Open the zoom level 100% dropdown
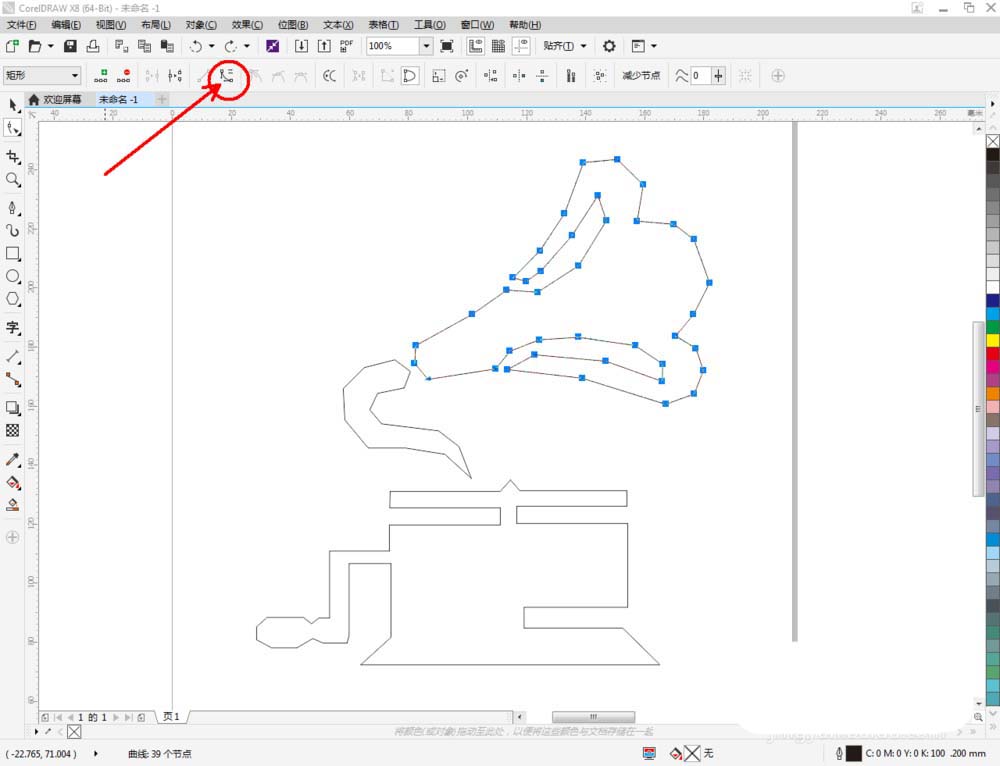1000x766 pixels. pos(426,46)
